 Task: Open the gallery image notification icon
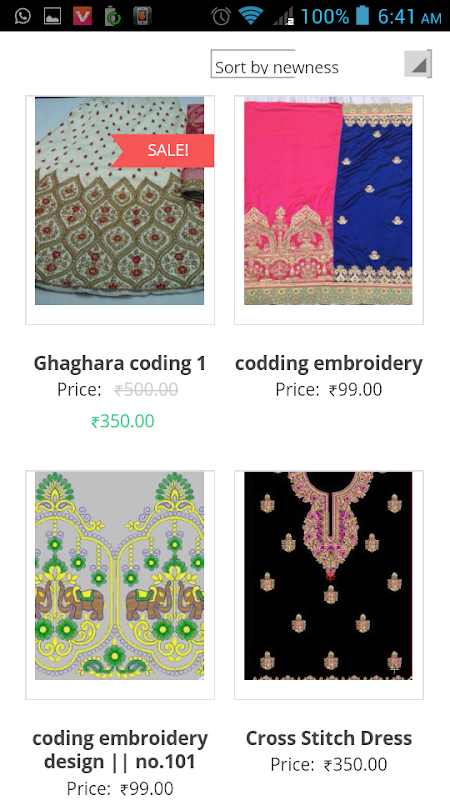pyautogui.click(x=52, y=16)
